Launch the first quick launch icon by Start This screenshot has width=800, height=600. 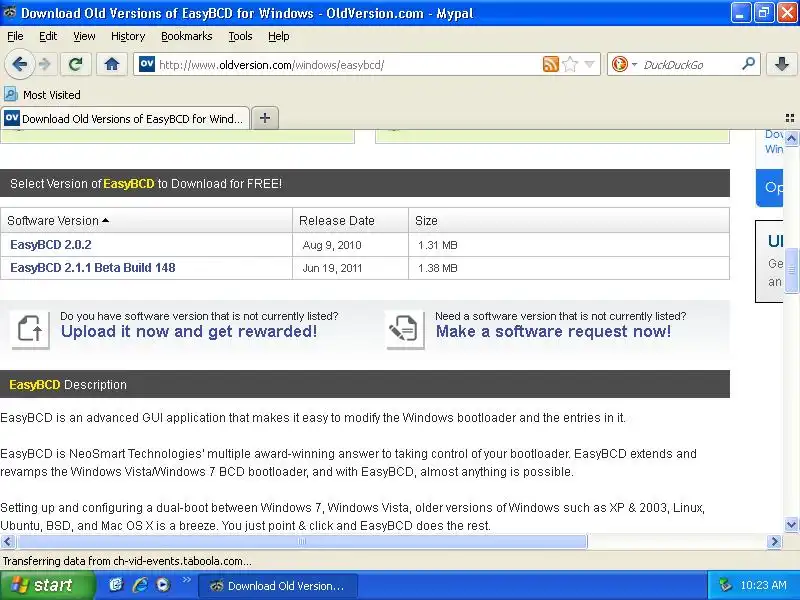click(x=116, y=585)
